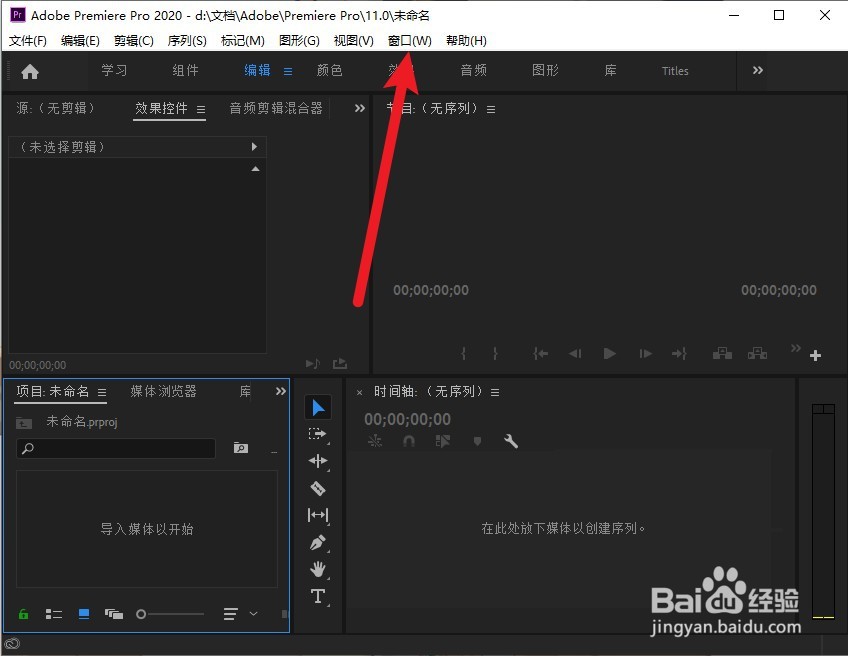The width and height of the screenshot is (848, 656).
Task: Select the Razor tool
Action: point(317,488)
